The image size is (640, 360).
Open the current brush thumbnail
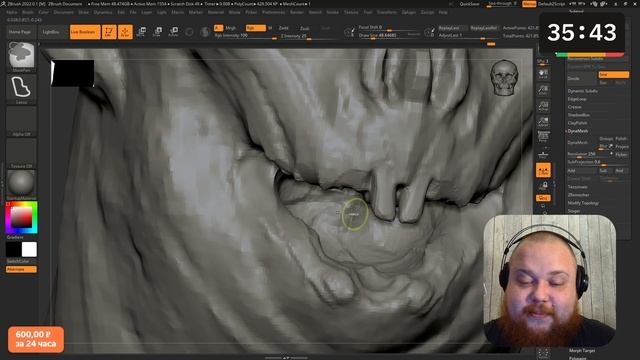21,55
